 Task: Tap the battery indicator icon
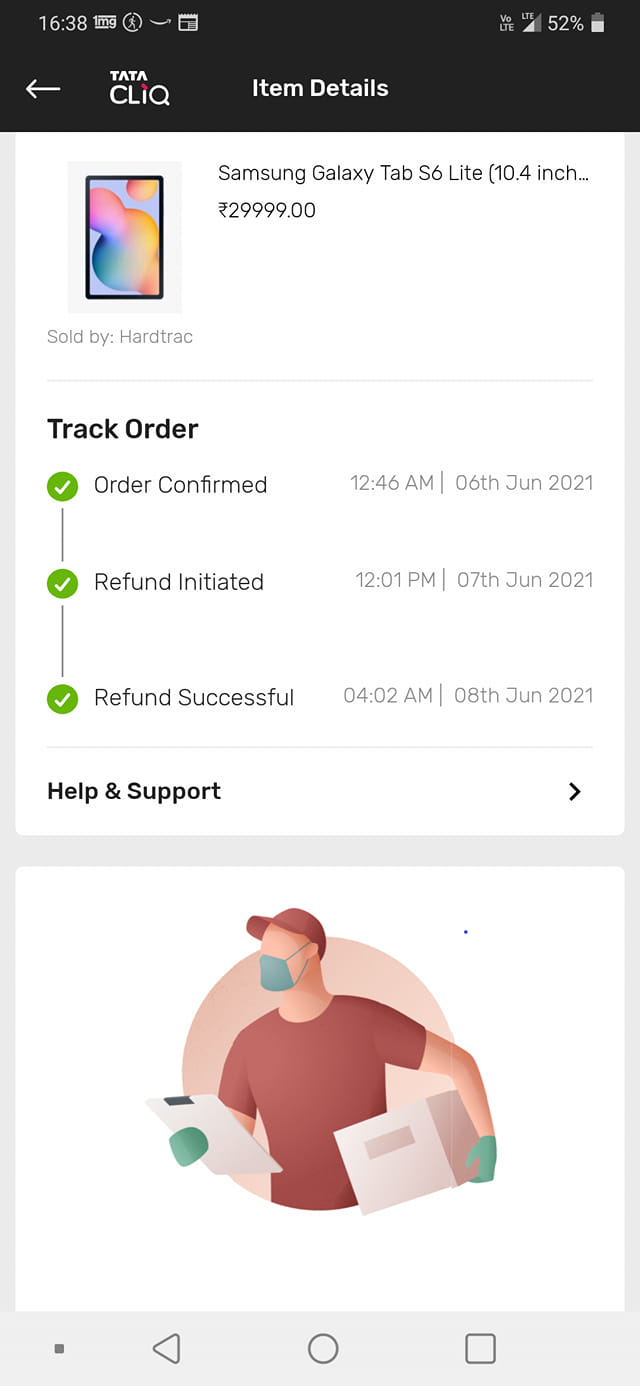598,22
